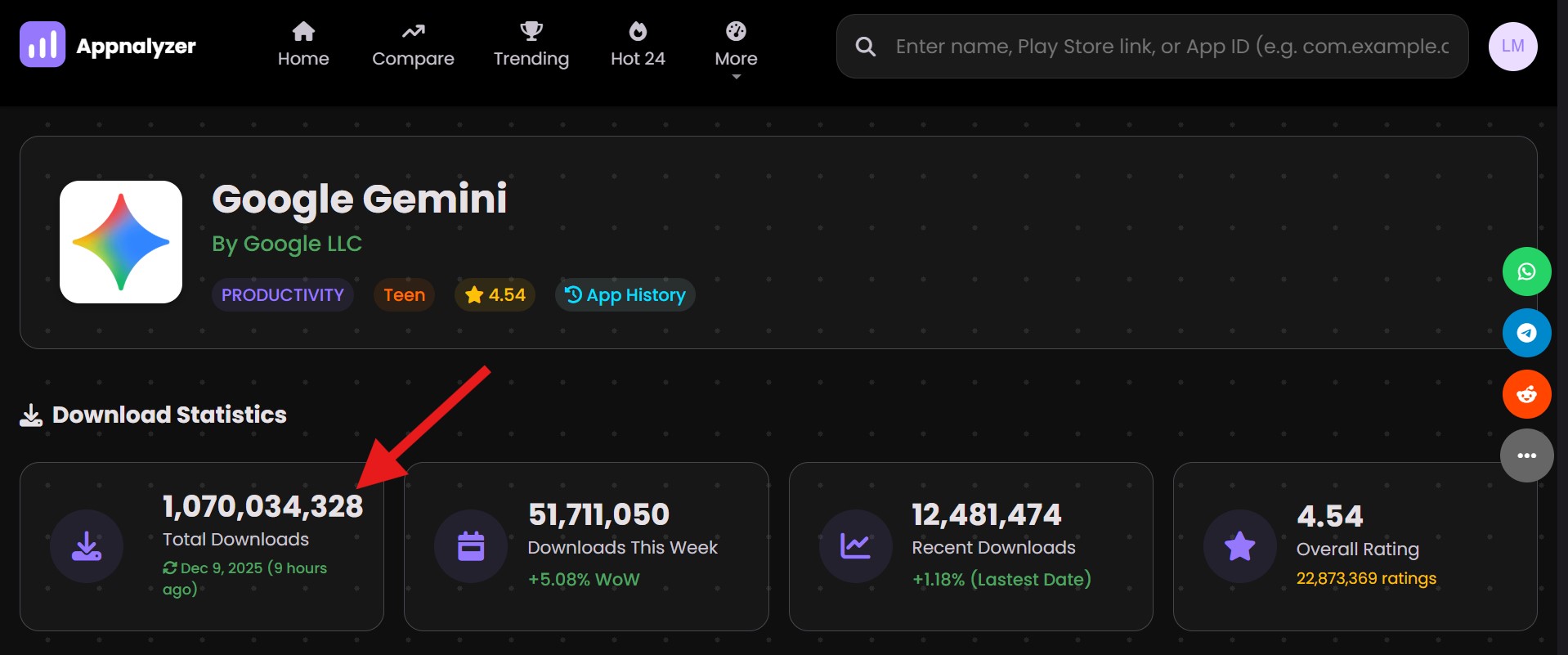Click the Total Downloads download icon
The height and width of the screenshot is (655, 1568).
(x=87, y=545)
